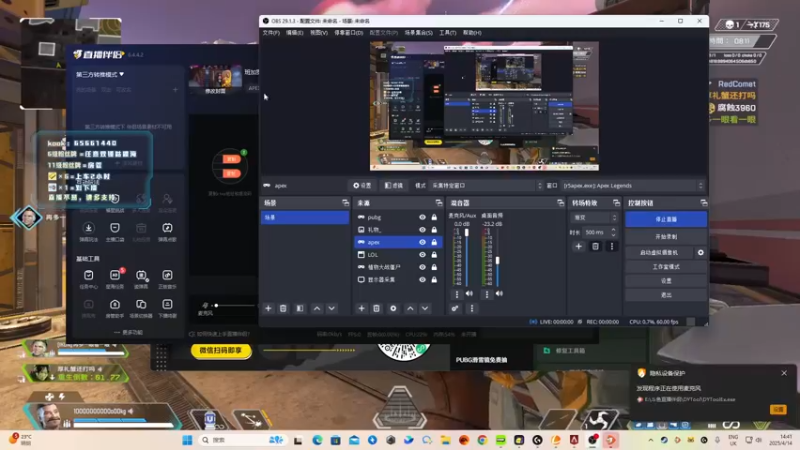Open File menu in OBS
Screen dimensions: 800x450
point(271,33)
